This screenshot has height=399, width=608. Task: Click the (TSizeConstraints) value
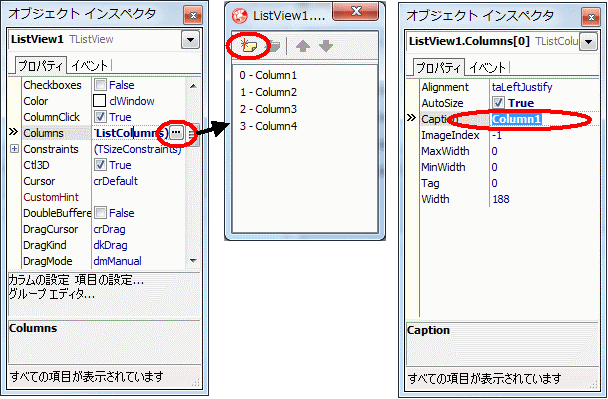click(x=138, y=149)
